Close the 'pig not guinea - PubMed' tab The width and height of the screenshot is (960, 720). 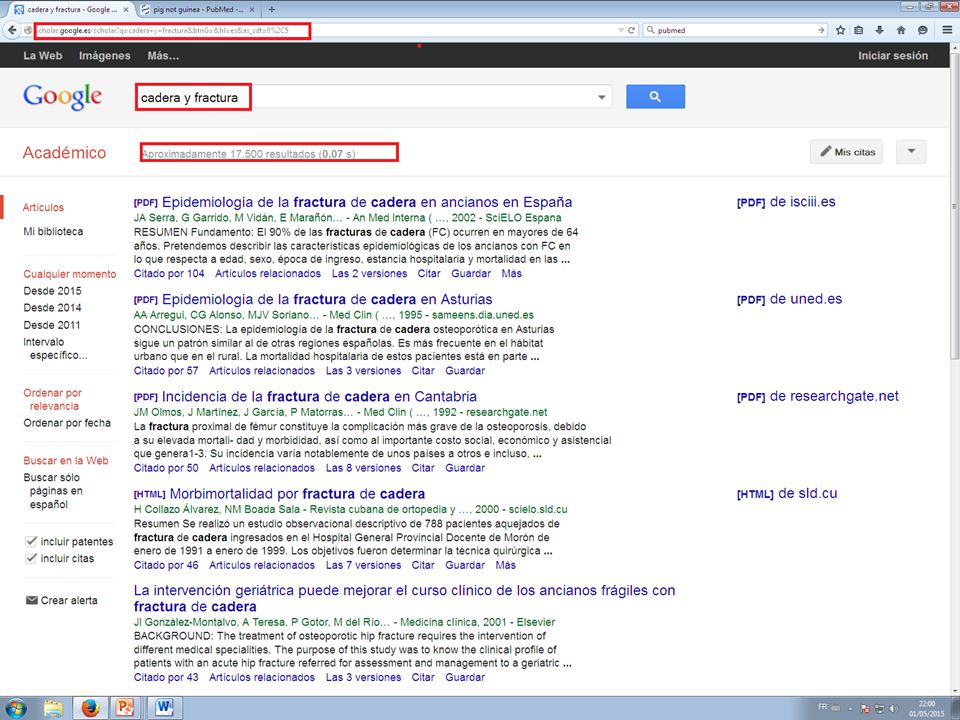[x=254, y=10]
